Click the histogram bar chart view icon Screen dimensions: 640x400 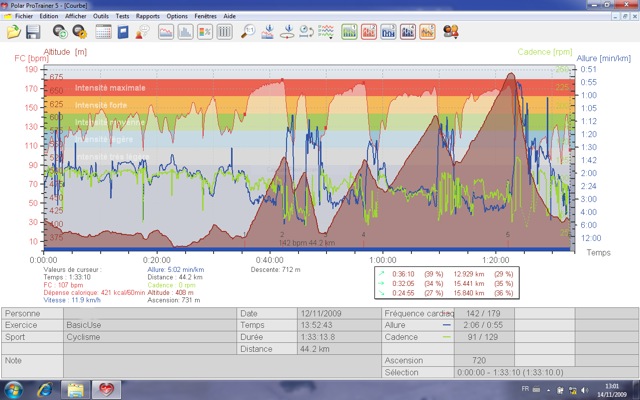click(186, 32)
